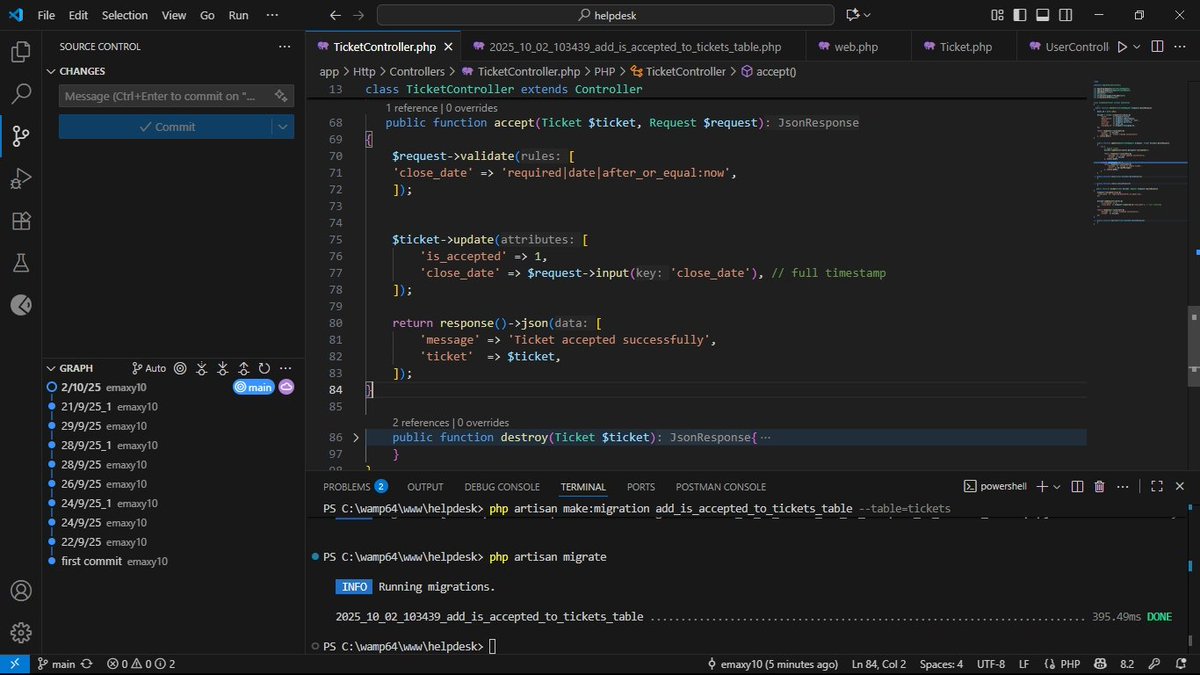Open run button dropdown chevron
This screenshot has height=675, width=1200.
pyautogui.click(x=1136, y=46)
